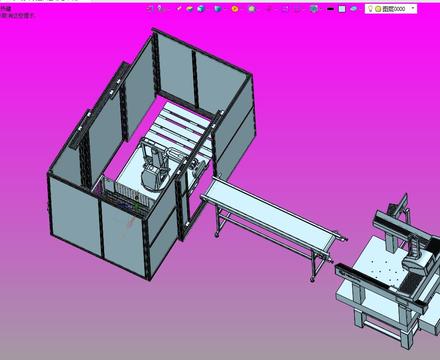Expand the arrow next to teal globe icon
The width and height of the screenshot is (440, 360).
pos(321,9)
